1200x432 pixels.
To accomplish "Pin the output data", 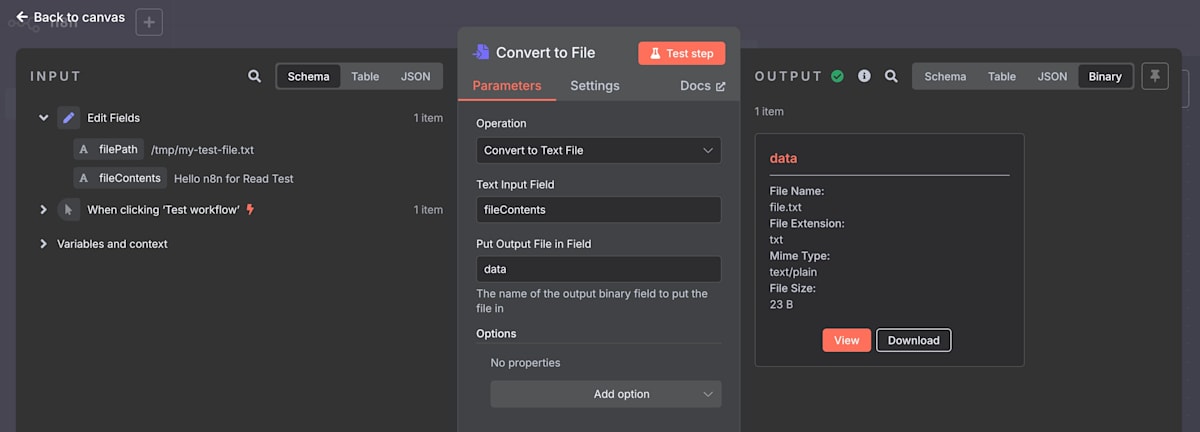I will coord(1155,76).
